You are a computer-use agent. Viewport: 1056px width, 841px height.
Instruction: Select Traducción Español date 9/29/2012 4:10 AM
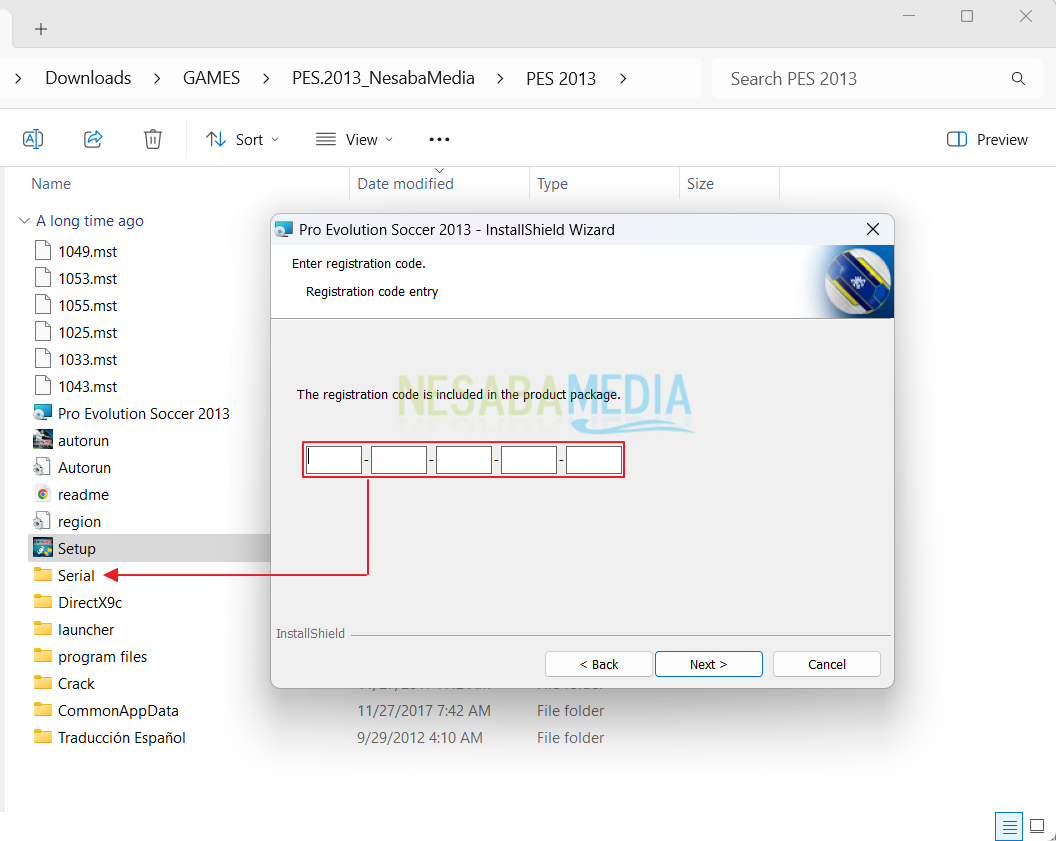[420, 737]
